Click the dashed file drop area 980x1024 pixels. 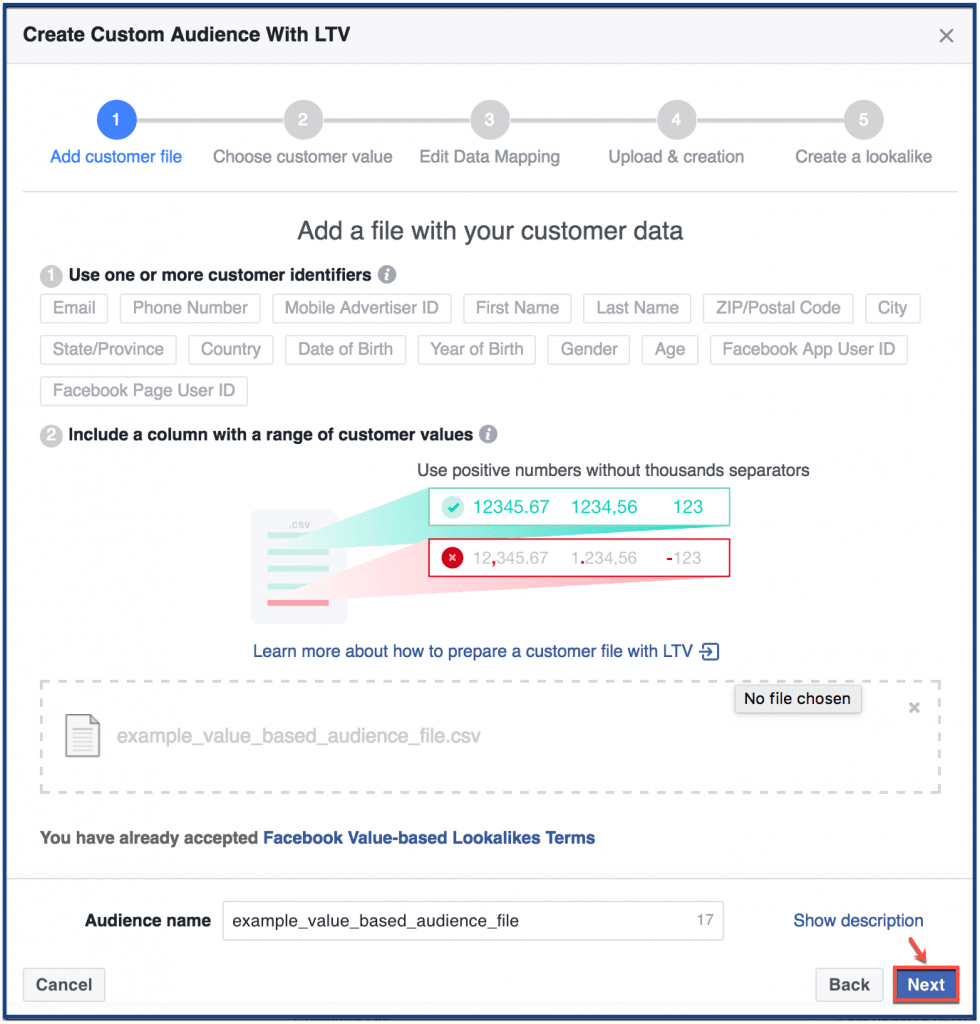click(x=490, y=737)
